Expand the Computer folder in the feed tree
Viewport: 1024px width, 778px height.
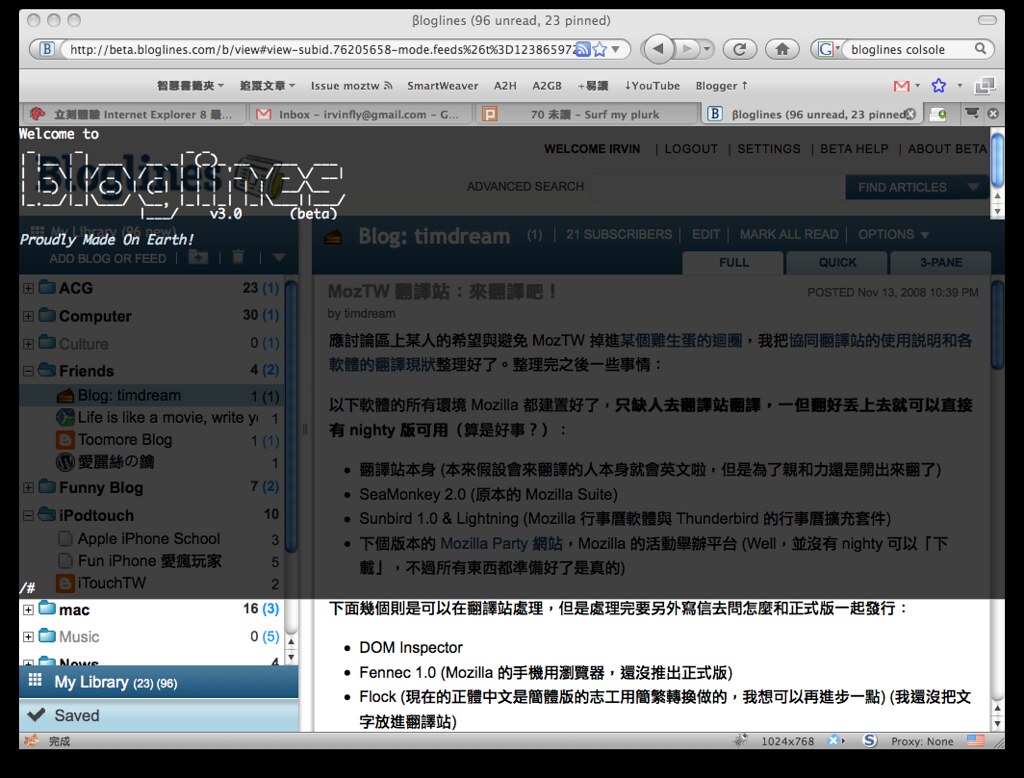pyautogui.click(x=26, y=316)
